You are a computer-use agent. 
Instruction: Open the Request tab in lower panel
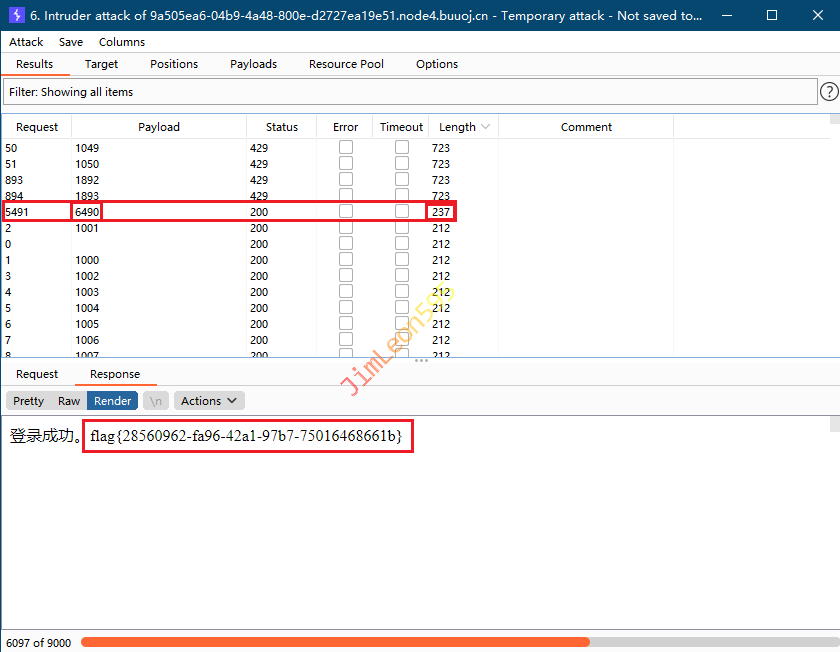pyautogui.click(x=37, y=374)
